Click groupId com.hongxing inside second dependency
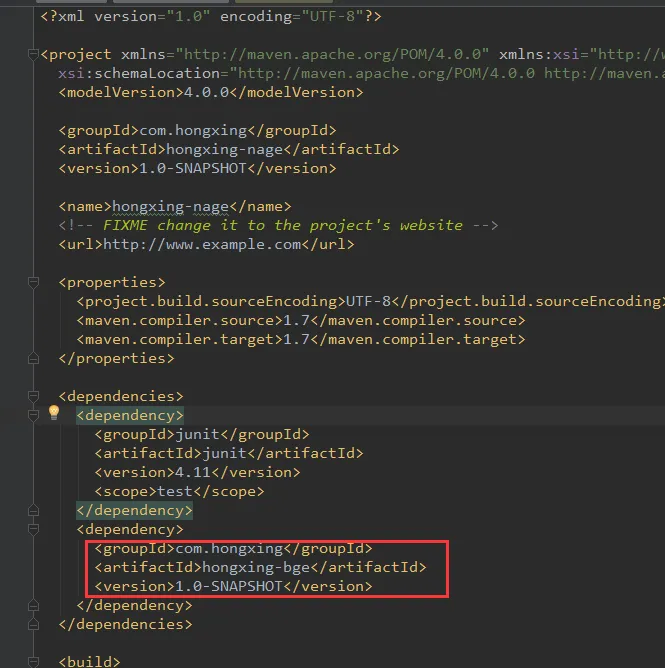The width and height of the screenshot is (665, 668). (233, 549)
